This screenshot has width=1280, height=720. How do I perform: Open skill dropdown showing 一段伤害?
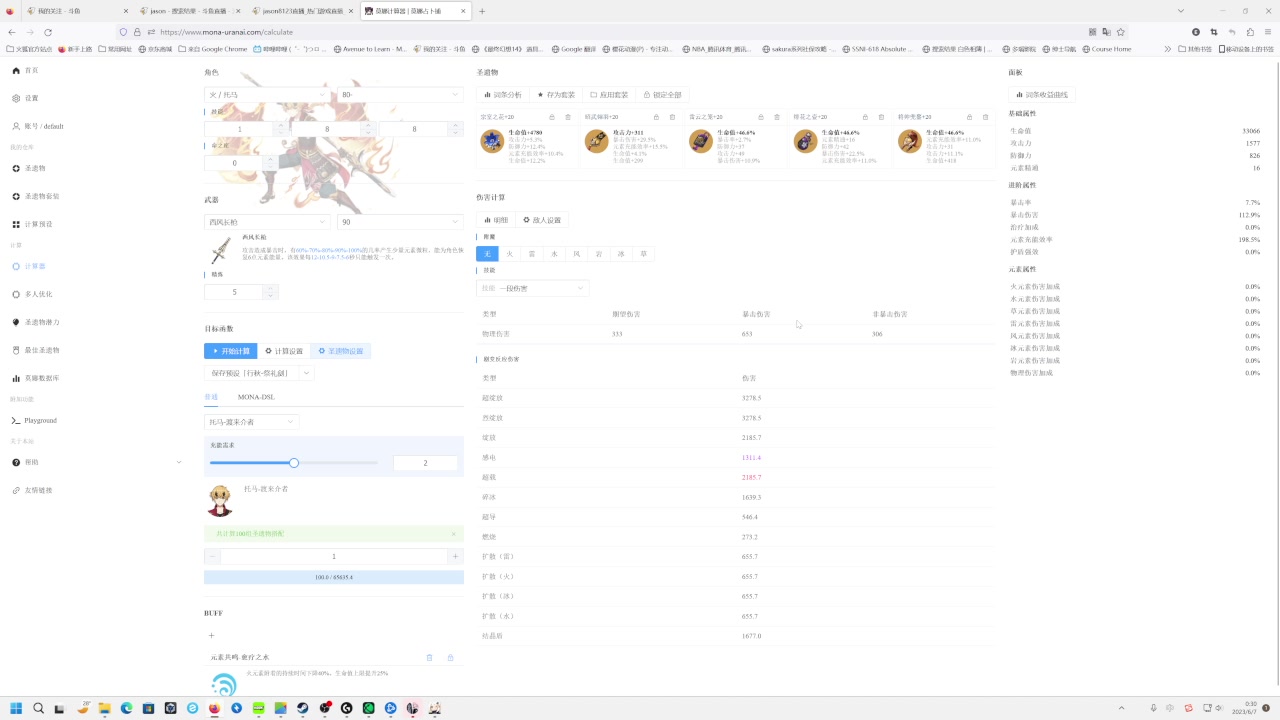point(532,288)
